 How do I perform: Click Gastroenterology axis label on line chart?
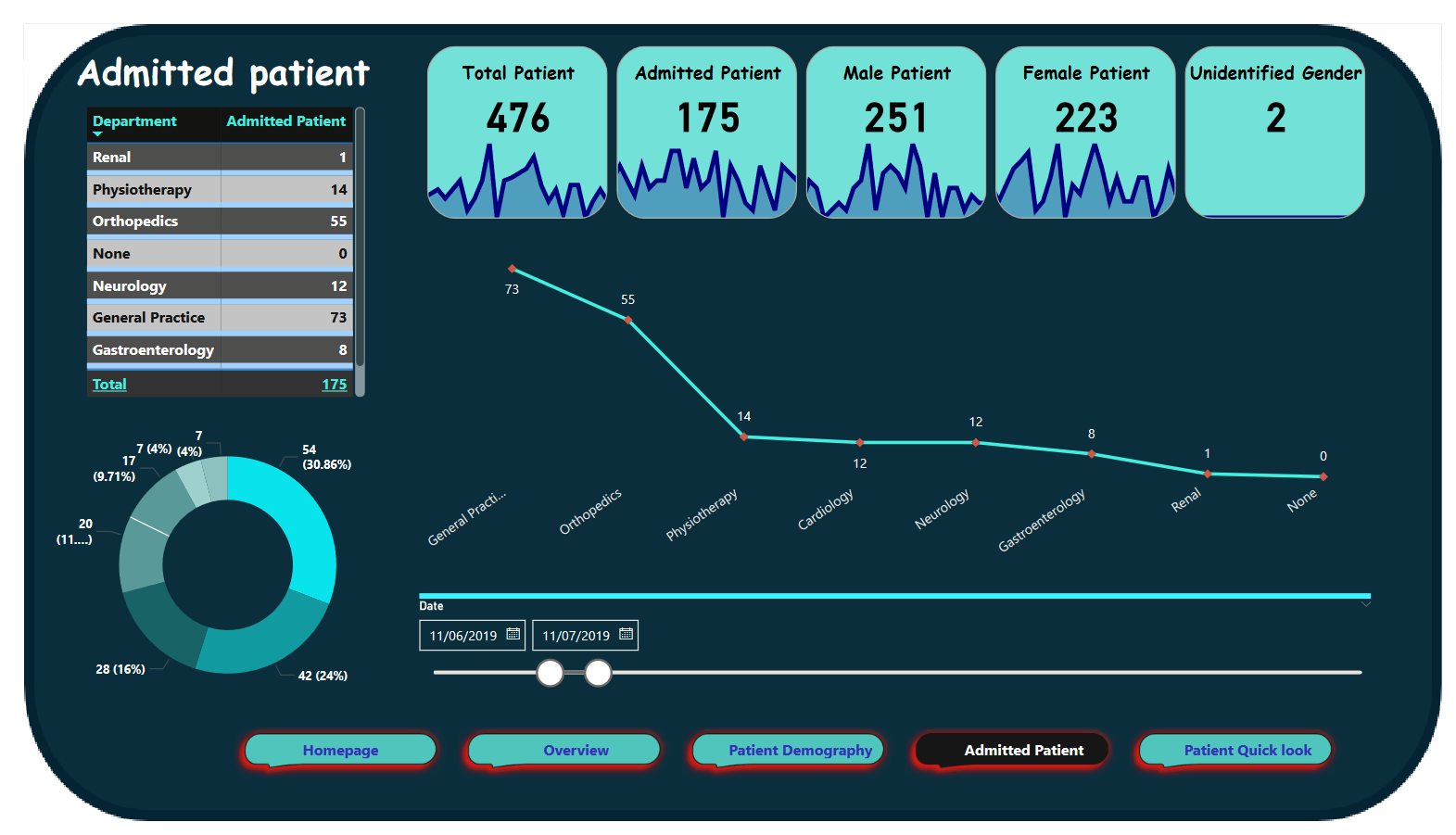1042,521
